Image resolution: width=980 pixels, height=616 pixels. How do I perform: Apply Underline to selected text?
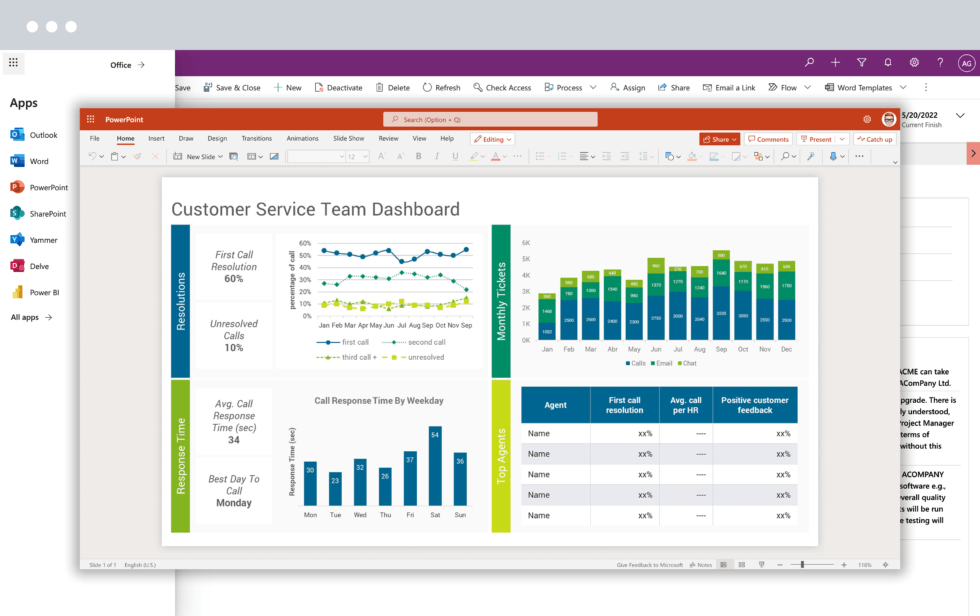pos(455,157)
